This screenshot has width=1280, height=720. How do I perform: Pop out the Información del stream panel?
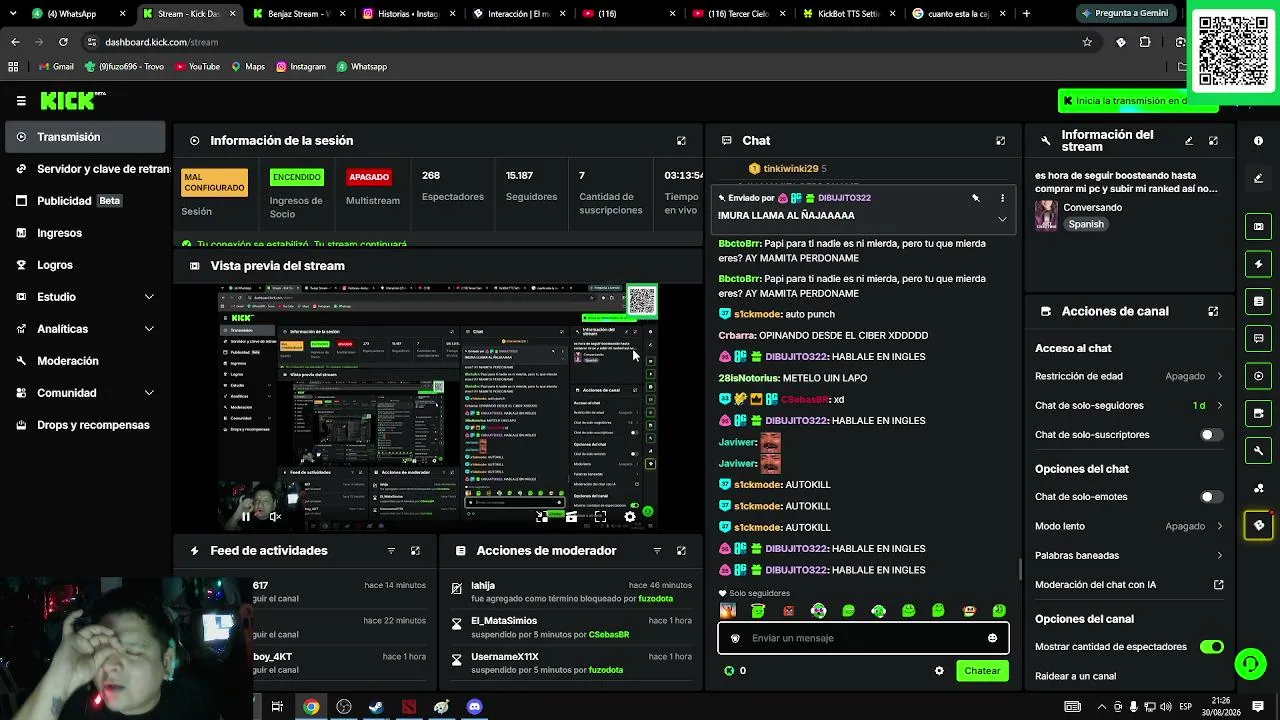[x=1213, y=141]
